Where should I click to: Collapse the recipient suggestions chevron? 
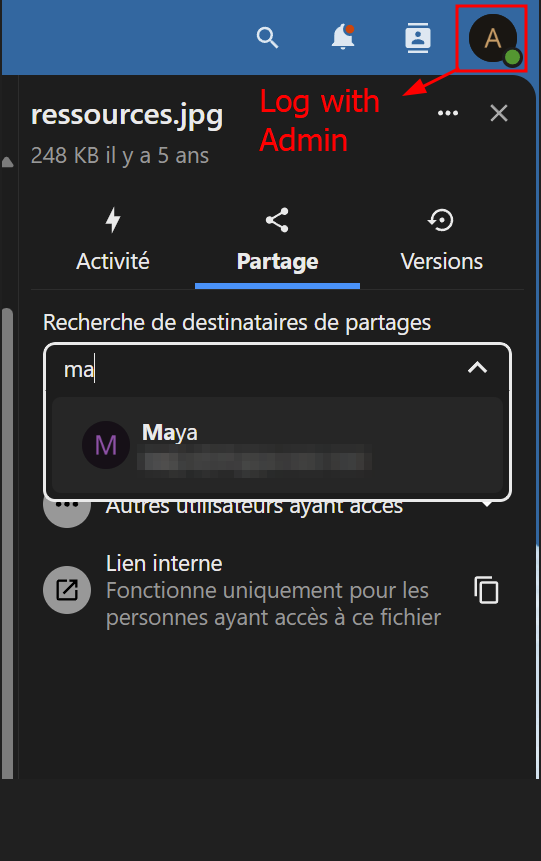coord(477,368)
